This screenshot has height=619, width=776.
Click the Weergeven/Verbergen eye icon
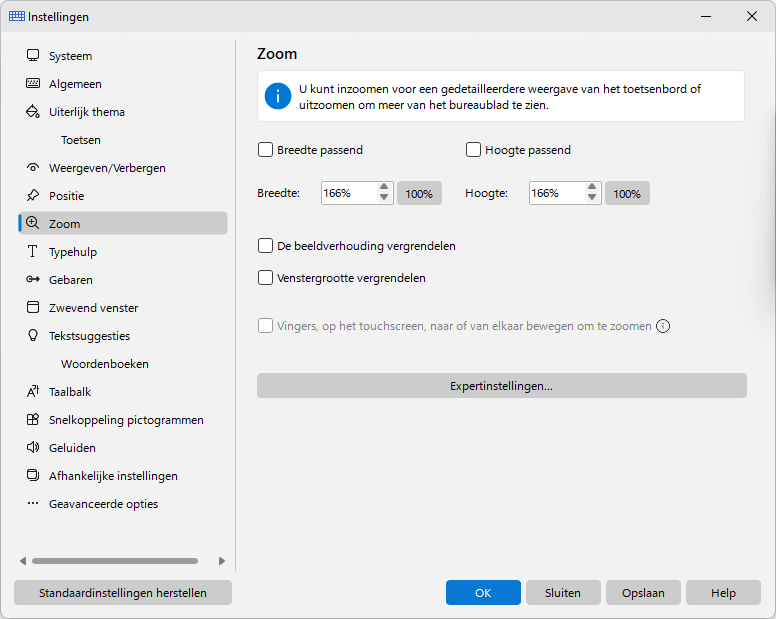click(33, 167)
